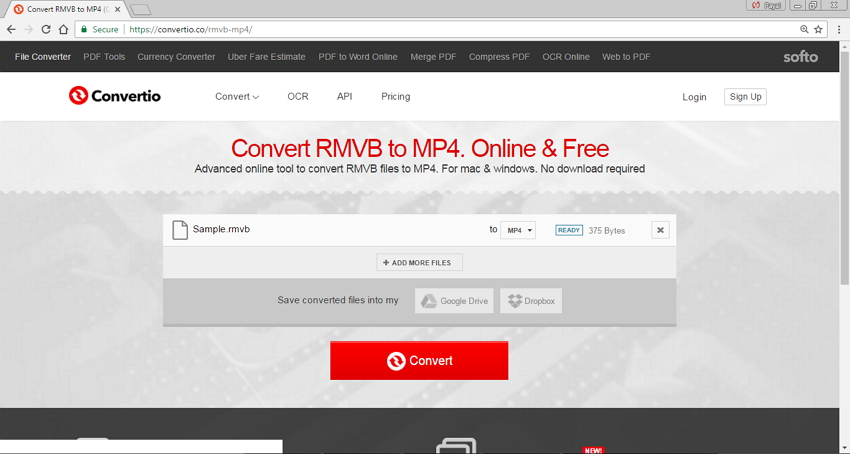Open the API page from the header
This screenshot has height=454, width=850.
(344, 97)
